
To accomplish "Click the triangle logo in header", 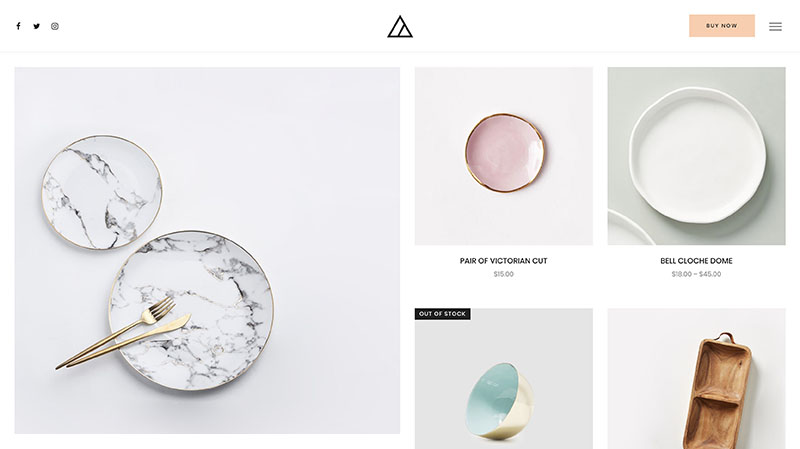I will pyautogui.click(x=400, y=27).
